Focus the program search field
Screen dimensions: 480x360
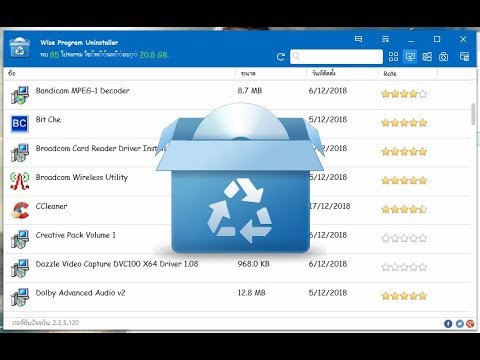tap(336, 57)
